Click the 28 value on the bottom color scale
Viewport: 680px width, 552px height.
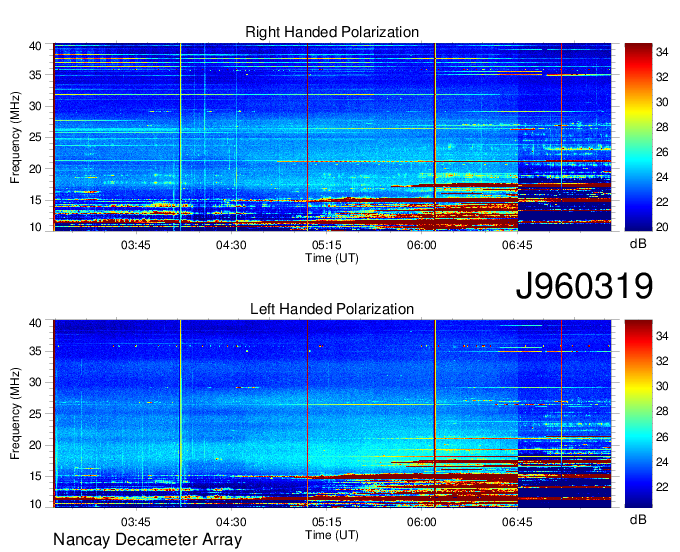pos(662,412)
